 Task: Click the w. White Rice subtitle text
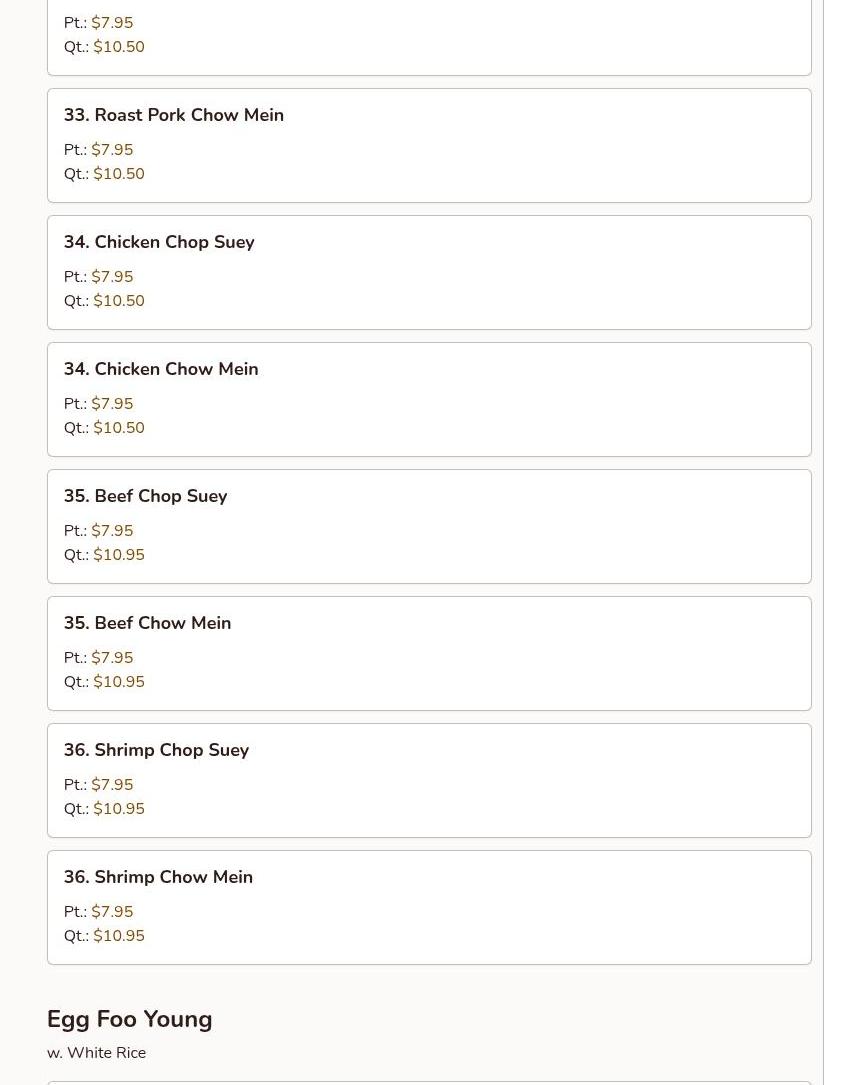point(96,1052)
